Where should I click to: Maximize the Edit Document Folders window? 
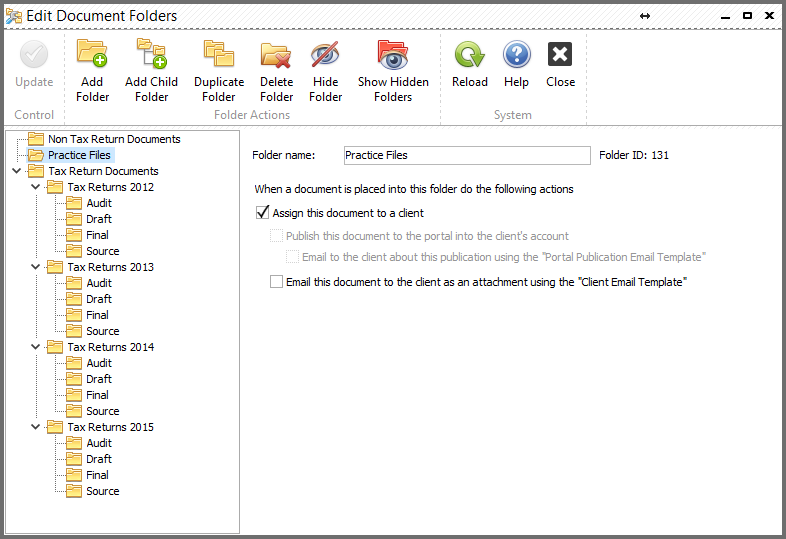(x=747, y=16)
